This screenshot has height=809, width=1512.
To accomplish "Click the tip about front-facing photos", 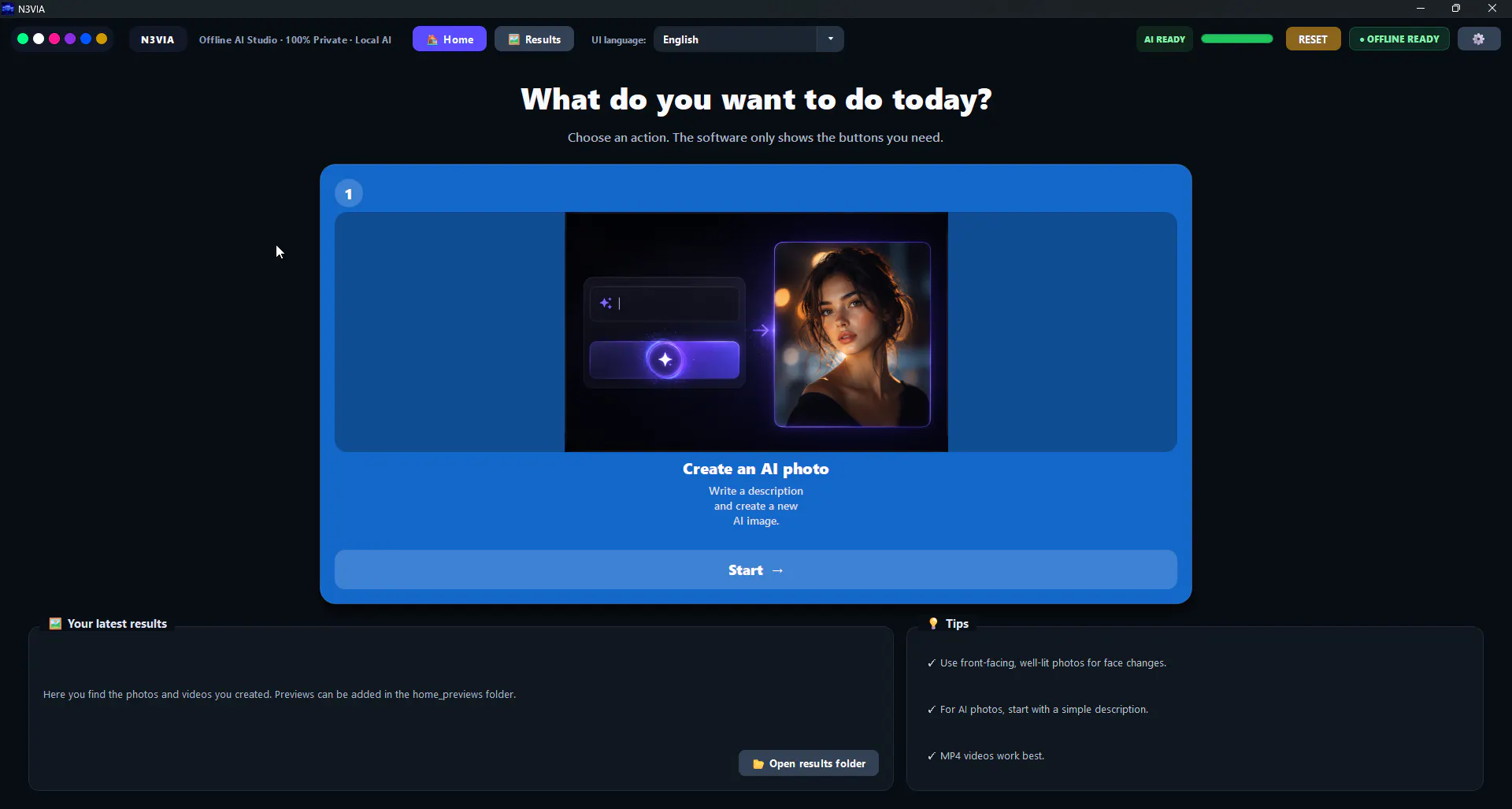I will point(1047,663).
